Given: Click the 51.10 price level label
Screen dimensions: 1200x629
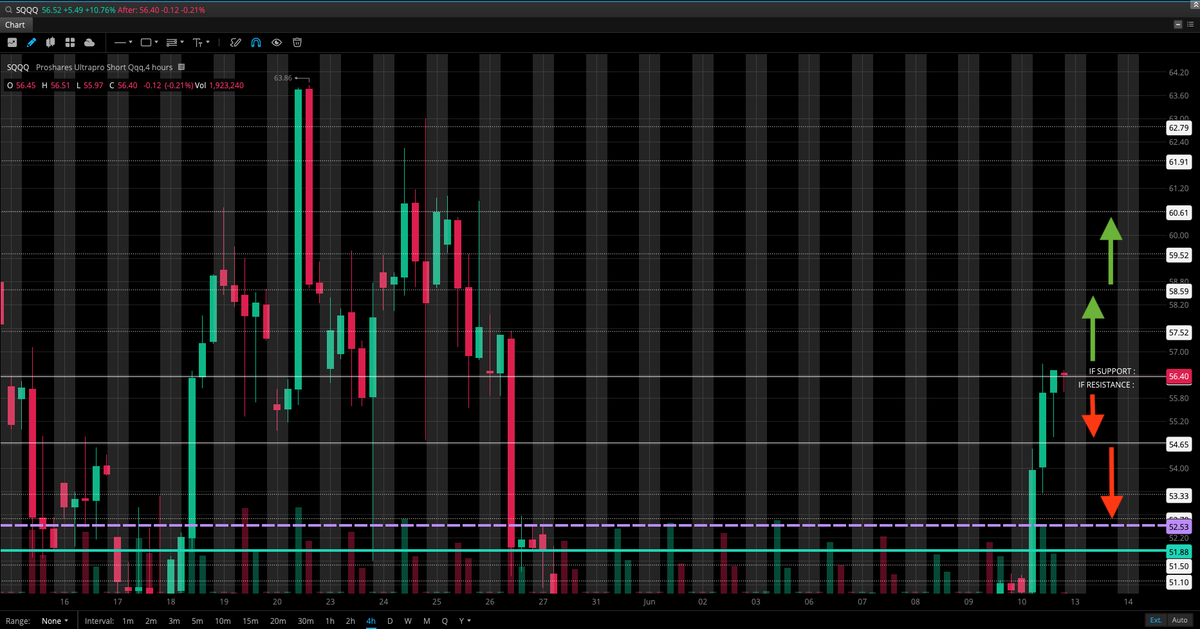Looking at the screenshot, I should point(1178,583).
